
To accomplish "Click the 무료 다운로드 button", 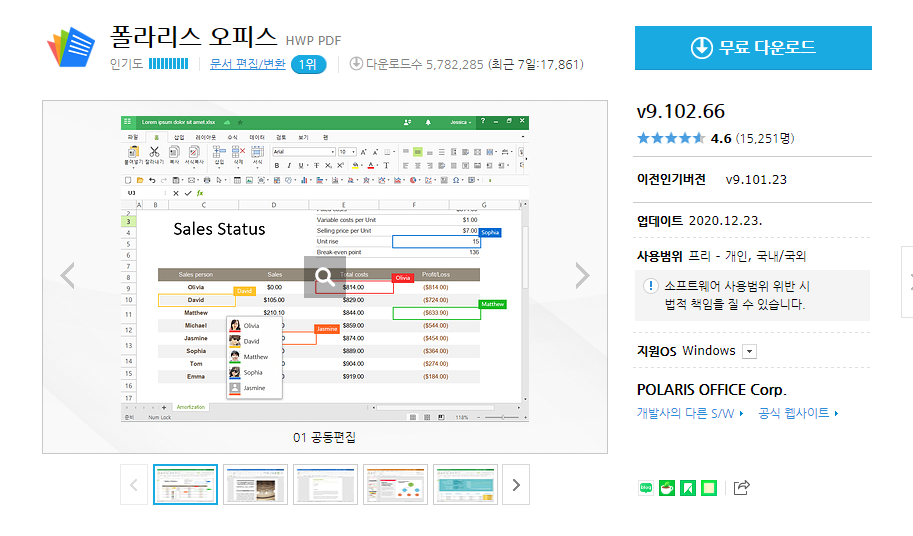I will click(x=753, y=48).
